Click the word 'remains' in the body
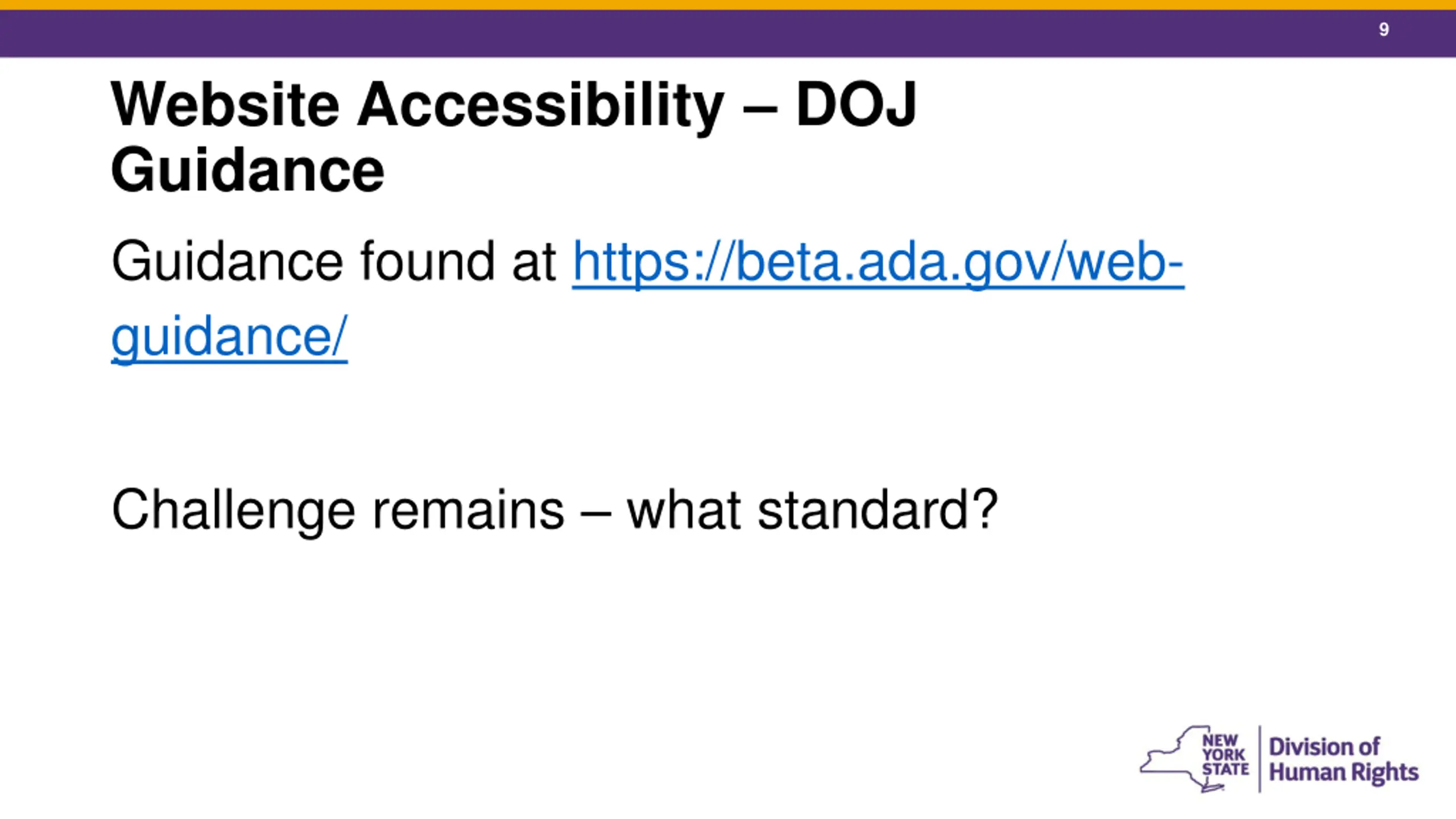The width and height of the screenshot is (1456, 819). click(x=468, y=510)
